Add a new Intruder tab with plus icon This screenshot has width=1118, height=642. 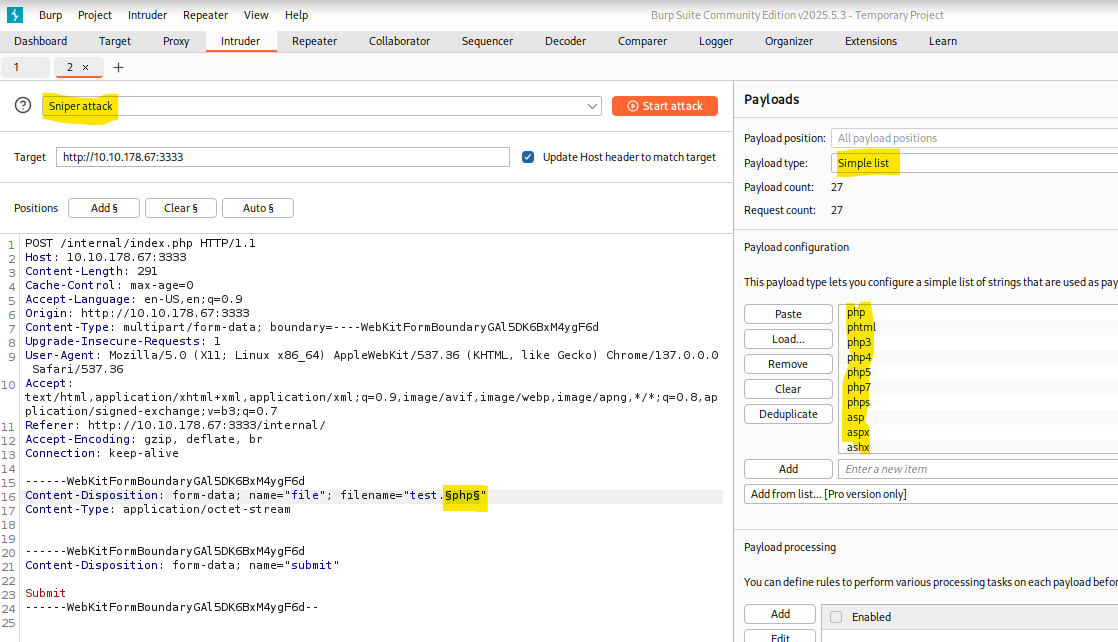[x=118, y=67]
